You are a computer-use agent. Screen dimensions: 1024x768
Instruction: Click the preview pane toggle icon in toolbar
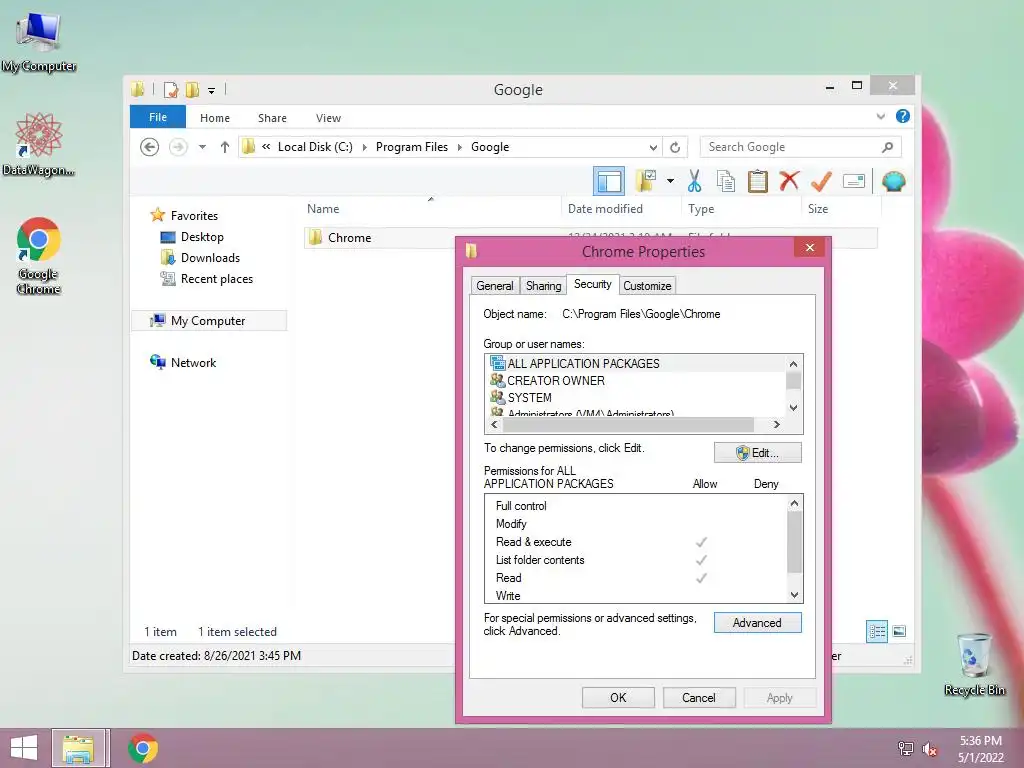click(609, 181)
